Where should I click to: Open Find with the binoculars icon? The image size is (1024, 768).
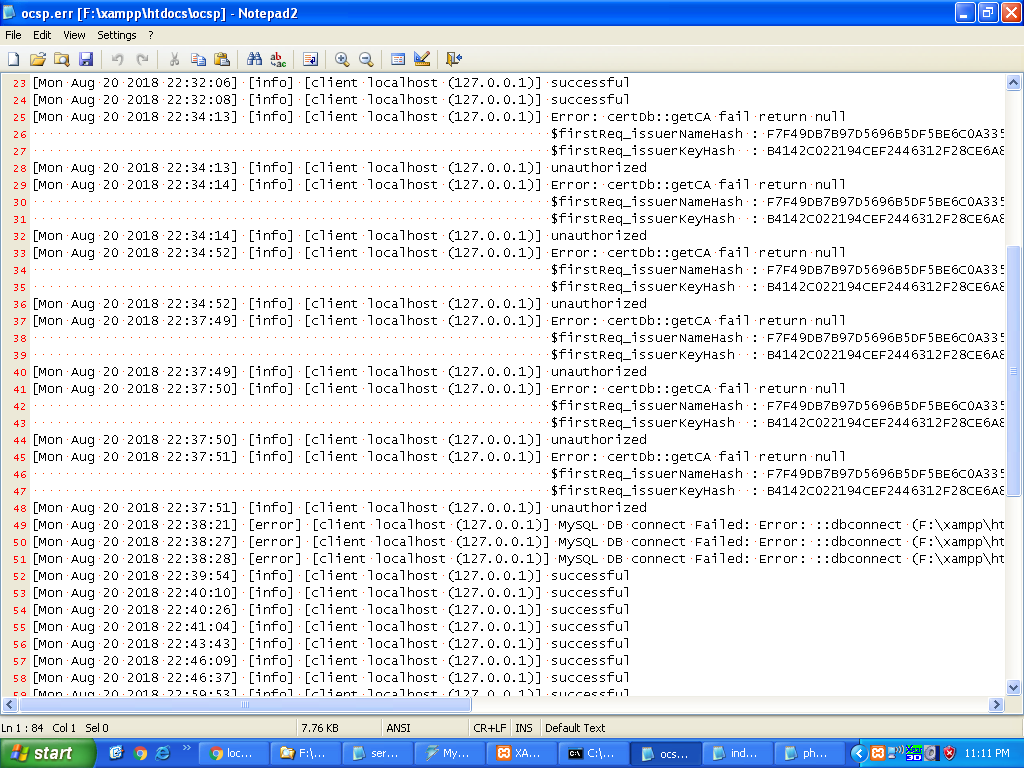point(255,59)
